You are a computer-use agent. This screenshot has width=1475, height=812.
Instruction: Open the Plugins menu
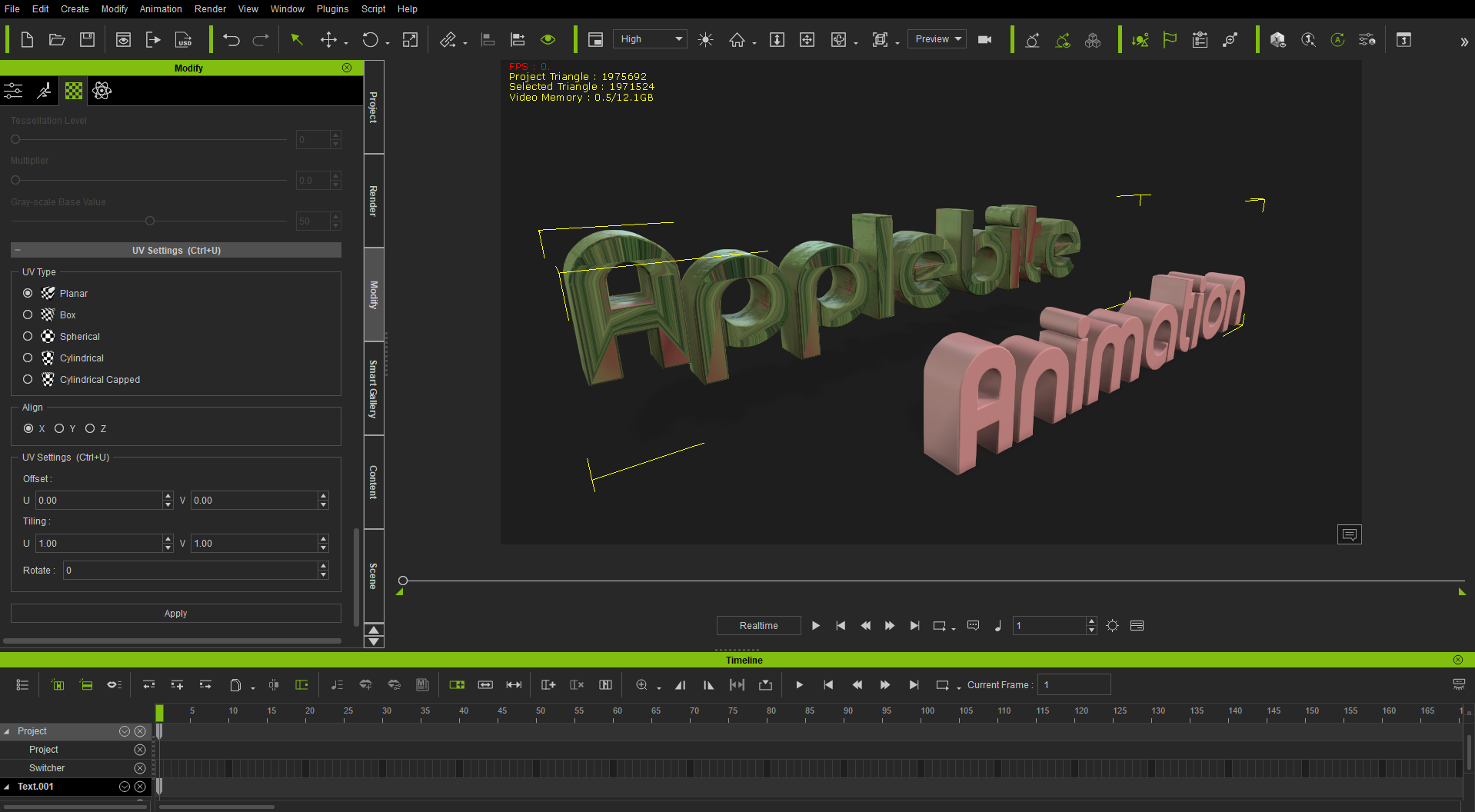coord(332,8)
